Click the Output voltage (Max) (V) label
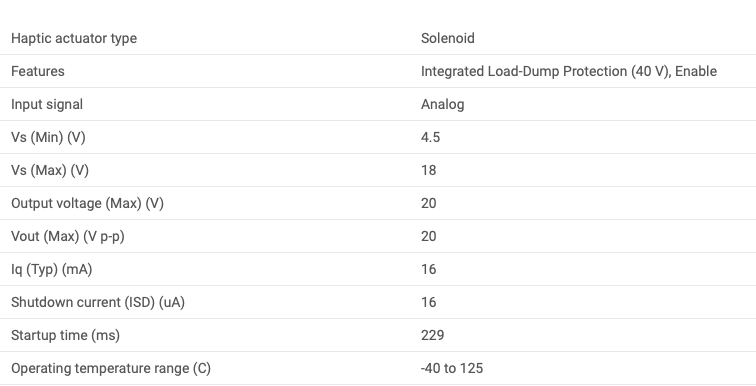The height and width of the screenshot is (386, 756). pos(87,203)
